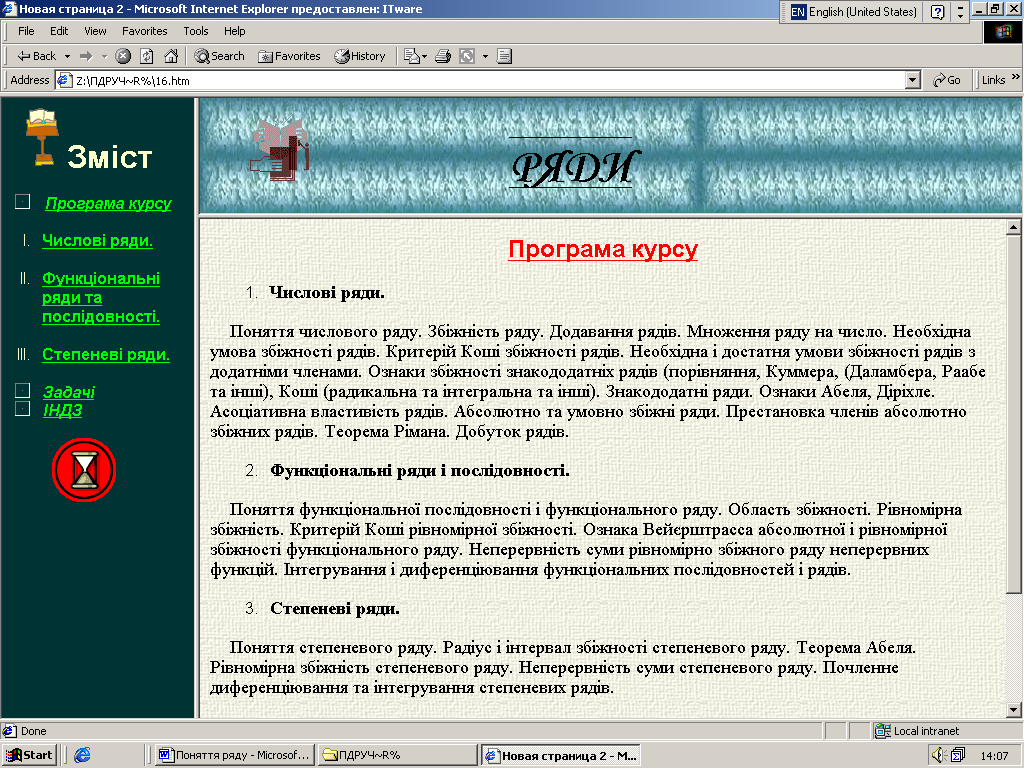
Task: Open the History pane
Action: point(360,56)
